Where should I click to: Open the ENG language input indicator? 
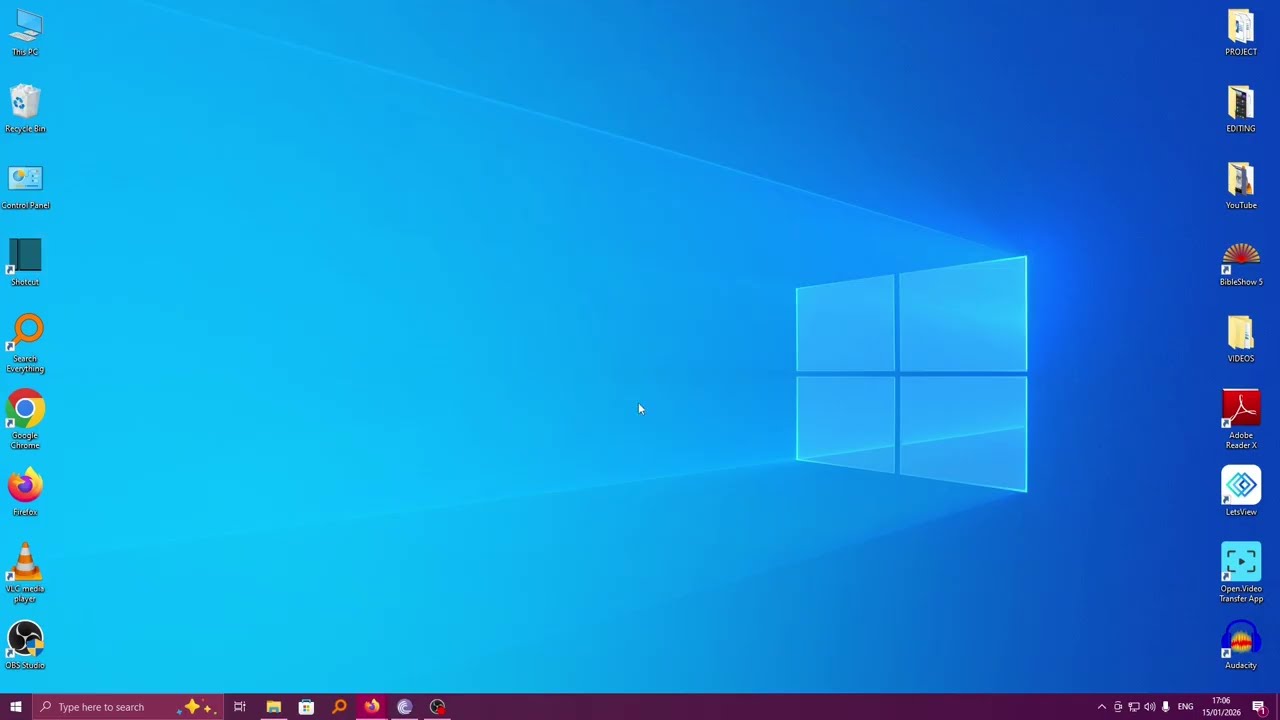(x=1186, y=707)
